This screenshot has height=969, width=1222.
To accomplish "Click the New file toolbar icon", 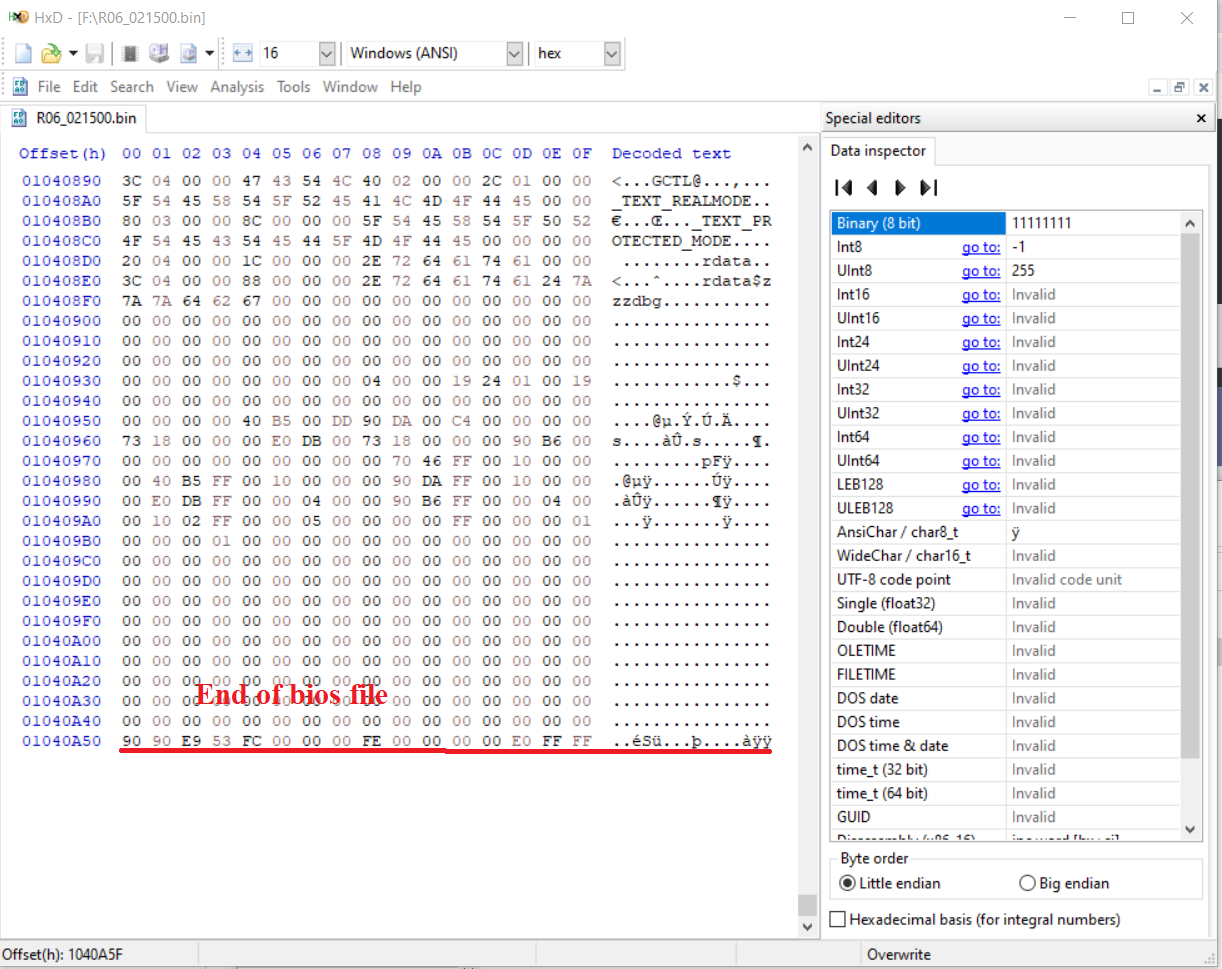I will coord(23,54).
